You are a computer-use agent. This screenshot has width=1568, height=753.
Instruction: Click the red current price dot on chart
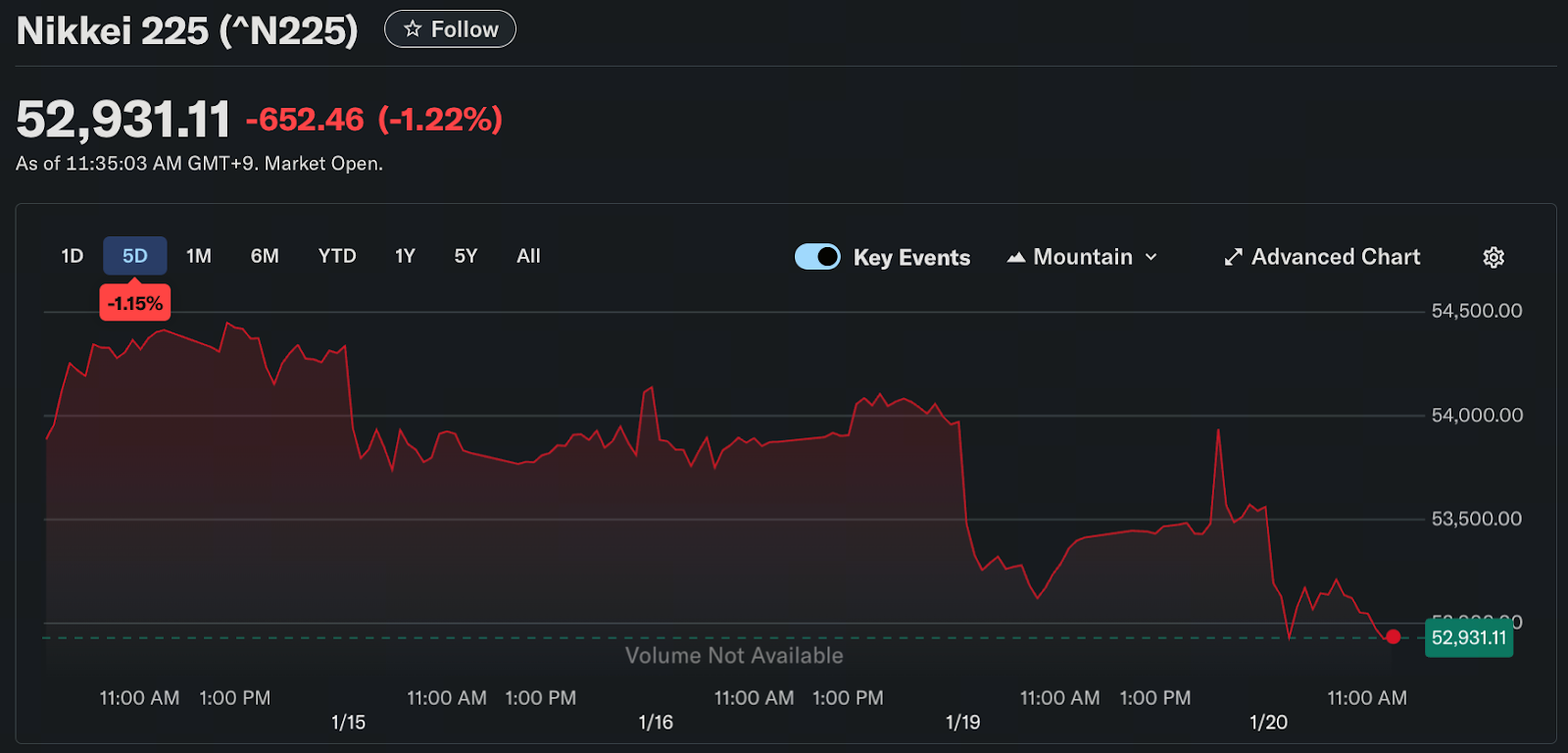coord(1393,637)
